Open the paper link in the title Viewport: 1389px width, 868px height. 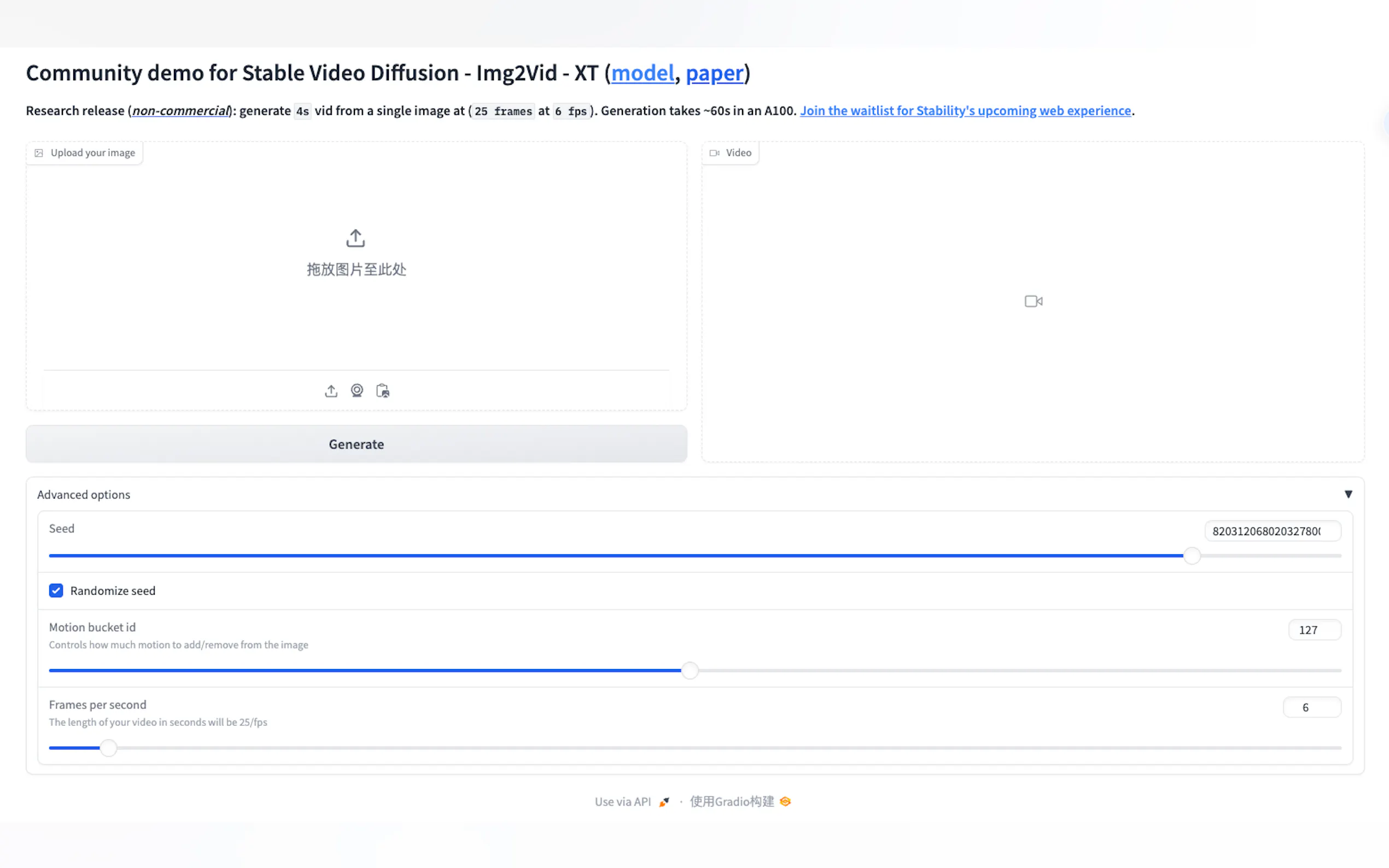pos(714,73)
